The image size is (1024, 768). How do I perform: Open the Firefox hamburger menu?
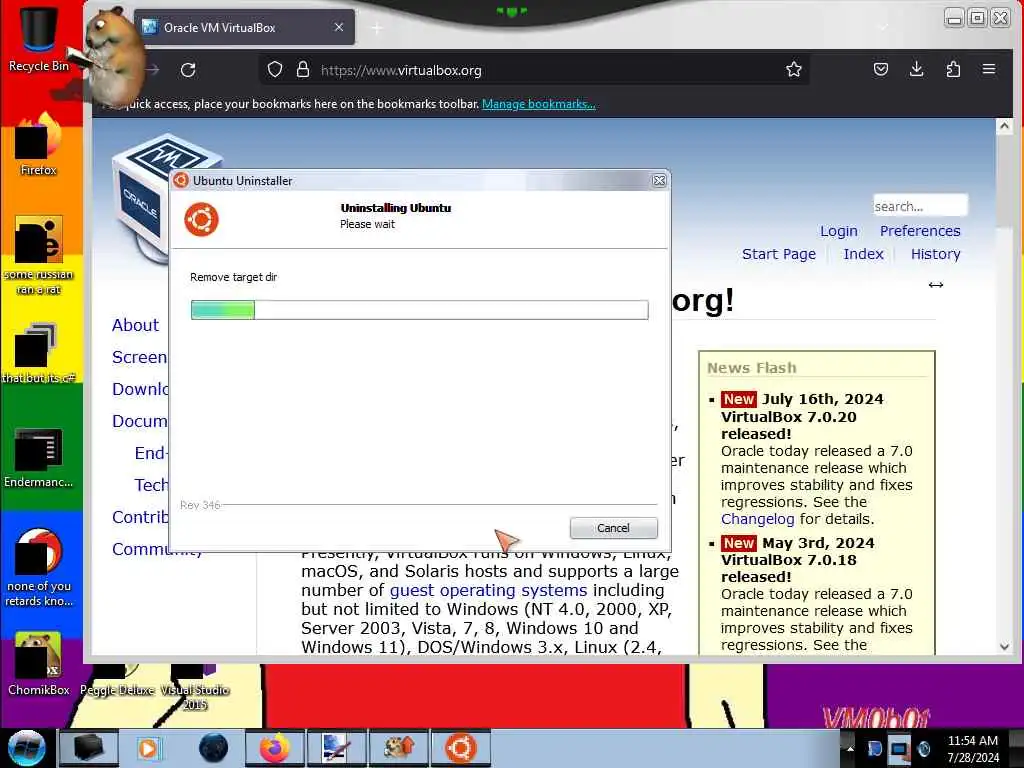pyautogui.click(x=989, y=69)
